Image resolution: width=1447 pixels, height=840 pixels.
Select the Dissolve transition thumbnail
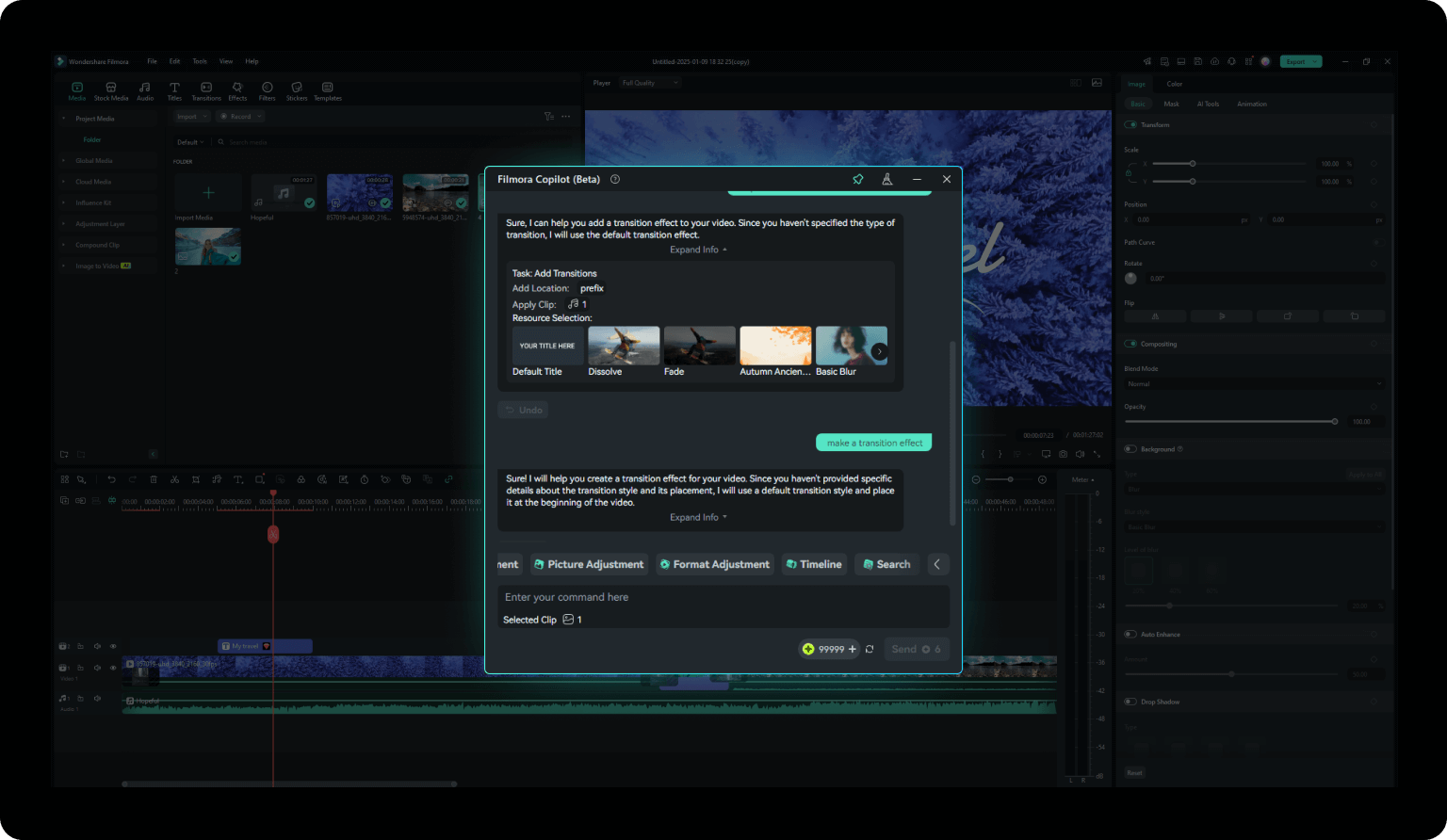(624, 346)
